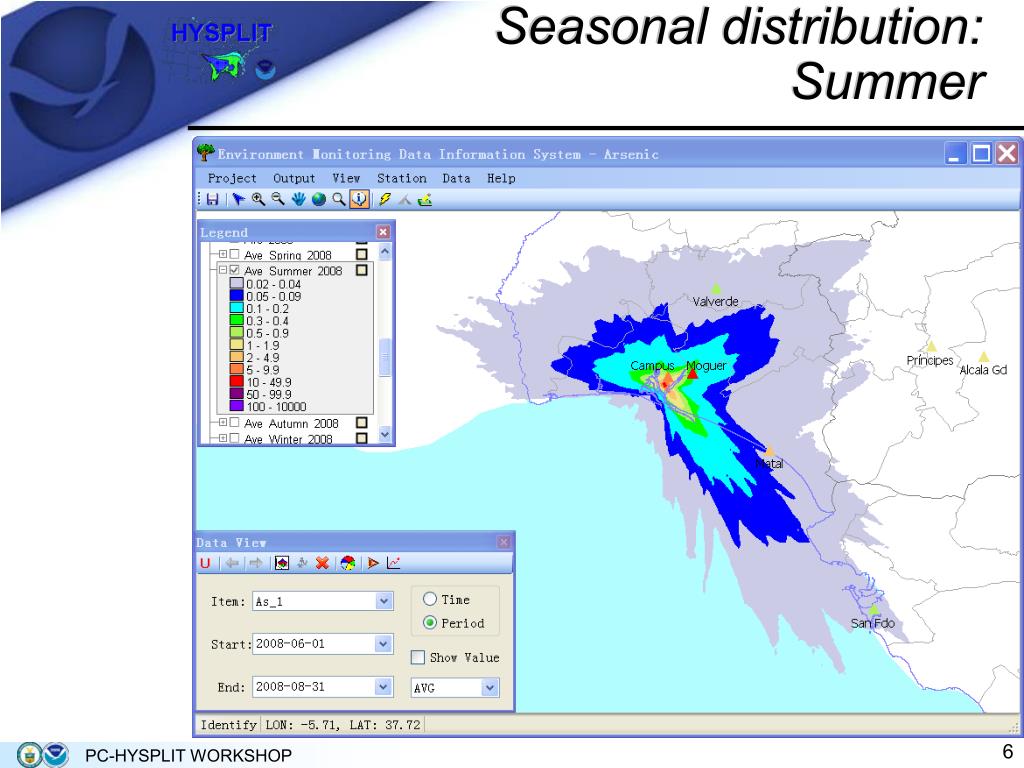This screenshot has height=768, width=1024.
Task: Click layer symbol box for Ave Summer 2008
Action: tap(362, 270)
